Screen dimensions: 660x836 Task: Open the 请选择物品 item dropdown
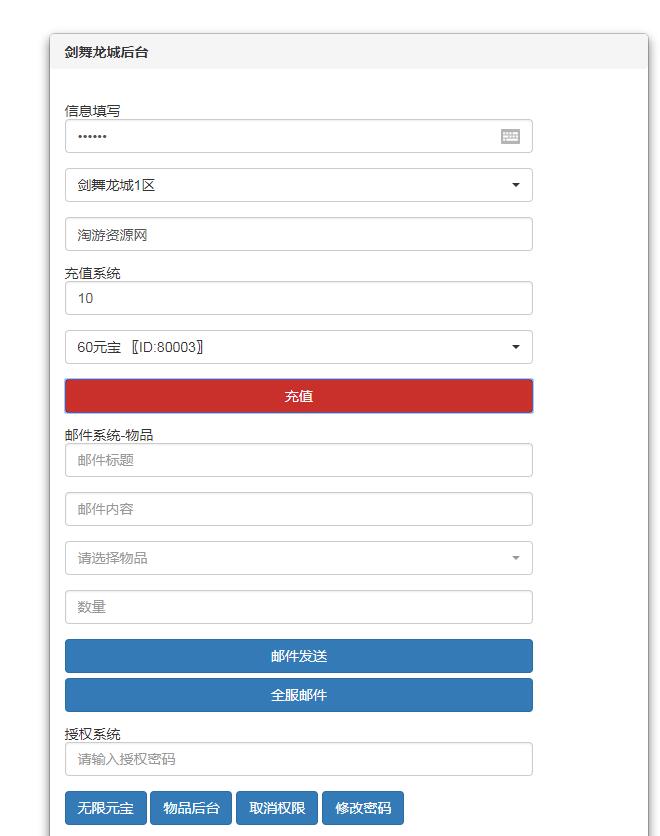[298, 558]
